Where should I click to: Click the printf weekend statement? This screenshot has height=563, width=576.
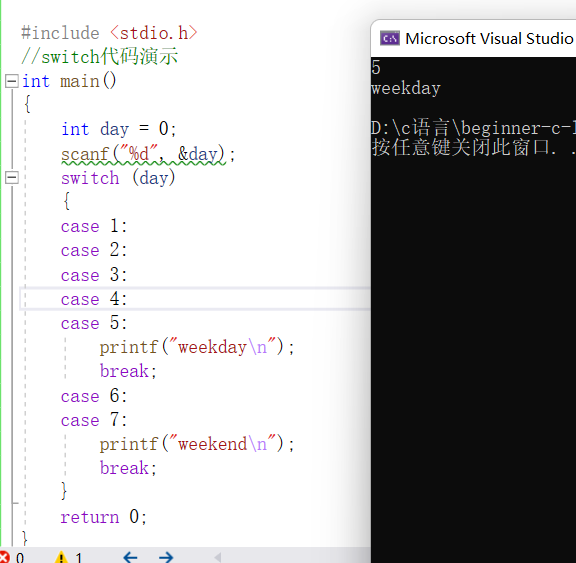tap(197, 444)
